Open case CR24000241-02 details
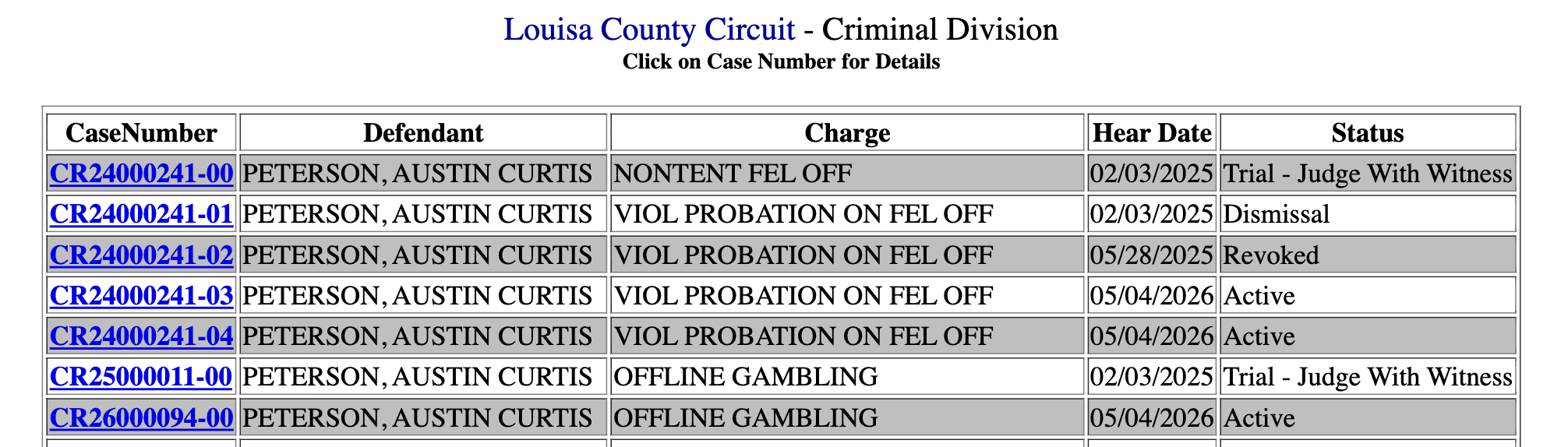The image size is (1568, 447). [x=141, y=255]
